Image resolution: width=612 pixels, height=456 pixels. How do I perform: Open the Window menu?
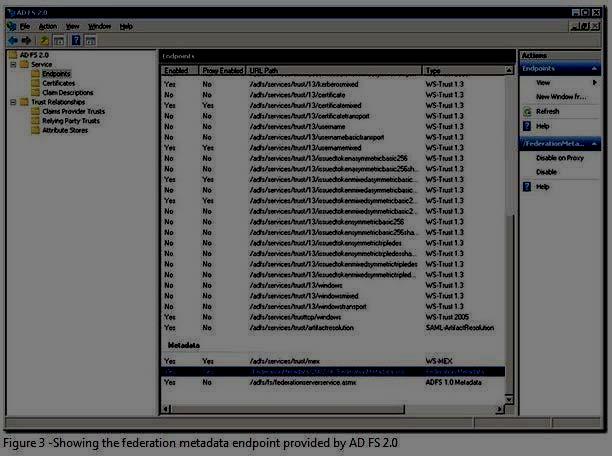[x=100, y=27]
